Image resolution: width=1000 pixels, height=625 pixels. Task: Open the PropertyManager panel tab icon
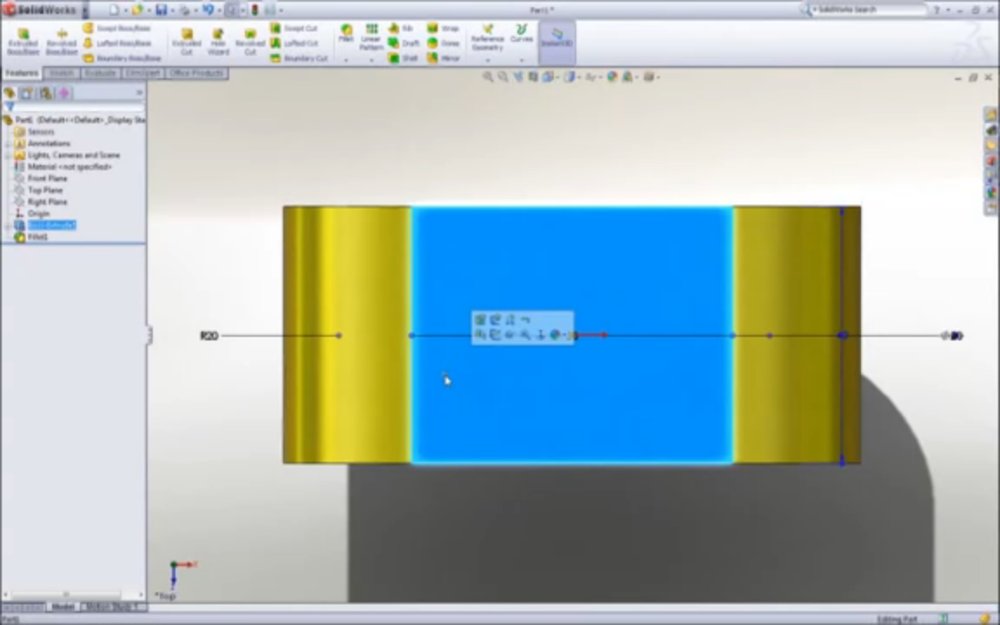[27, 93]
